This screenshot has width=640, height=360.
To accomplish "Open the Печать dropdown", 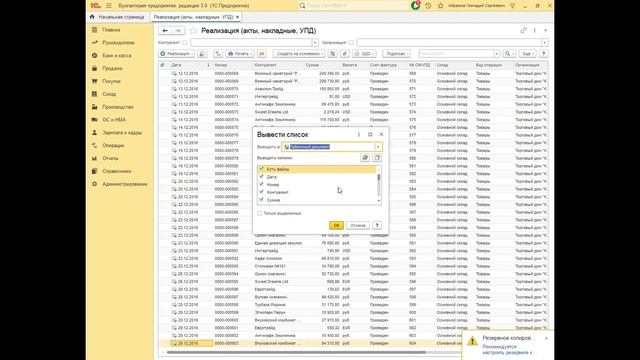I will (240, 53).
